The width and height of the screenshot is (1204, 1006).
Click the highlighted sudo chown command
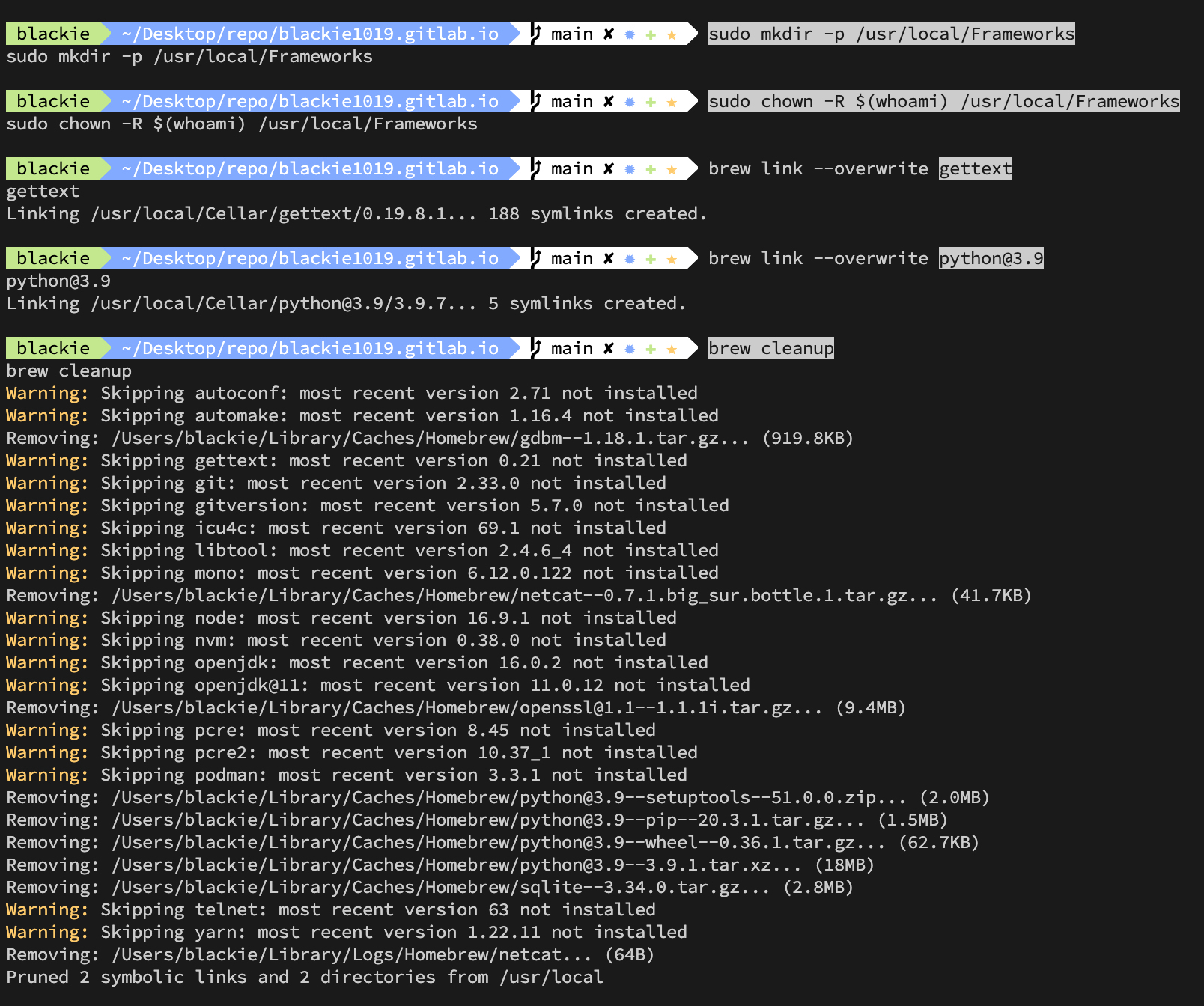click(943, 101)
